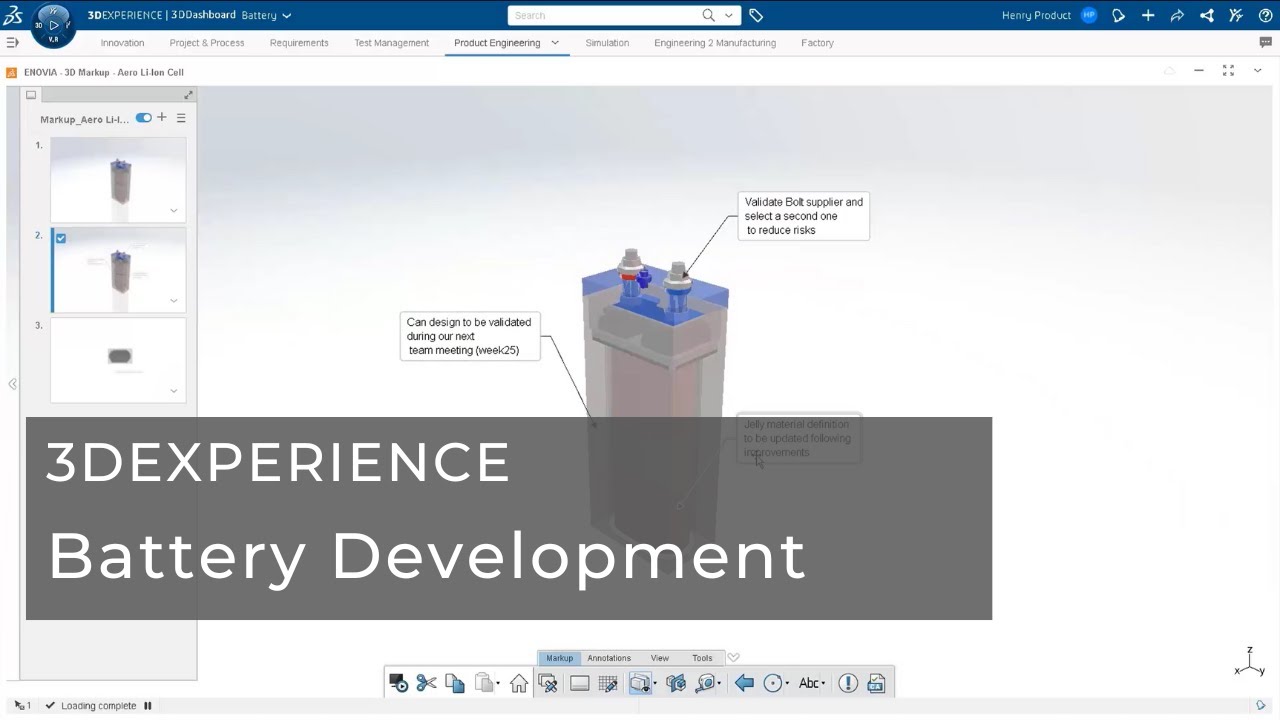Switch to the Test Management tab
The image size is (1280, 720).
click(x=391, y=43)
